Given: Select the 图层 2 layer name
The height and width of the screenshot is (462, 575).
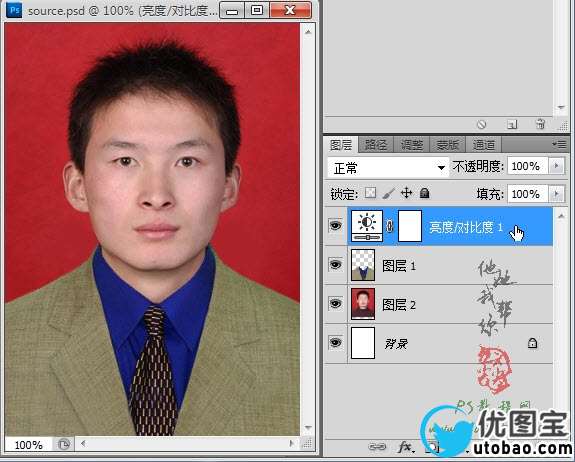Looking at the screenshot, I should (399, 304).
